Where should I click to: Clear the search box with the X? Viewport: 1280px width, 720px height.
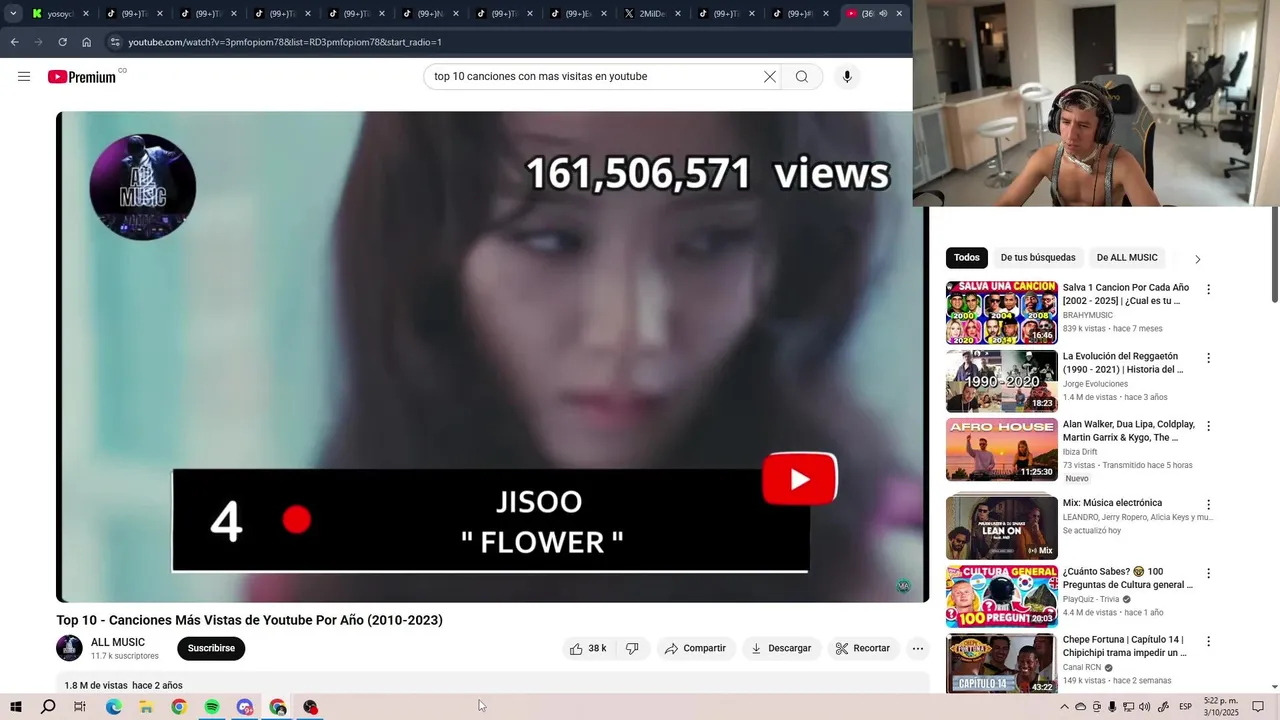(x=770, y=77)
